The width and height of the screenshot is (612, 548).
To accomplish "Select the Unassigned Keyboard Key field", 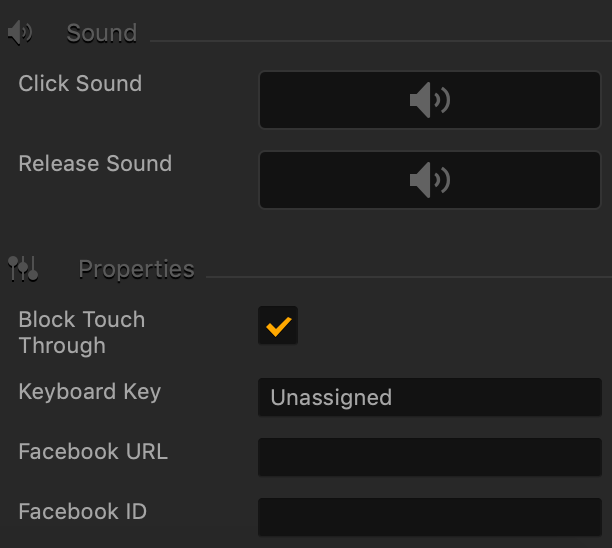I will tap(430, 397).
